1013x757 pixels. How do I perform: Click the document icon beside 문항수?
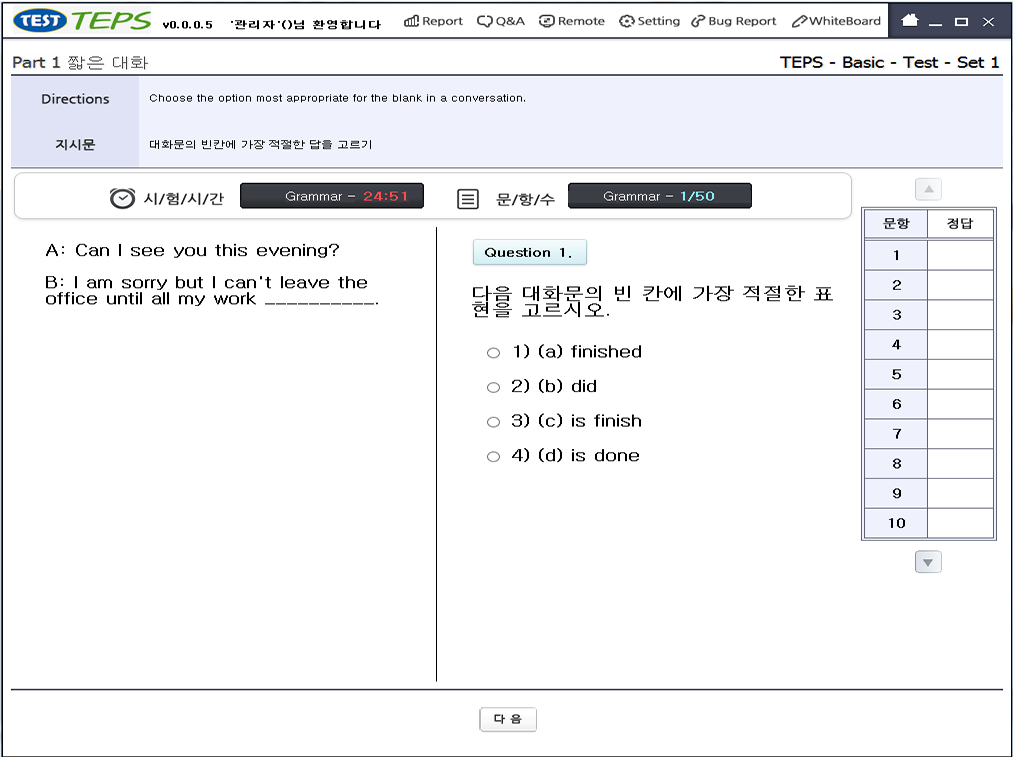point(466,195)
